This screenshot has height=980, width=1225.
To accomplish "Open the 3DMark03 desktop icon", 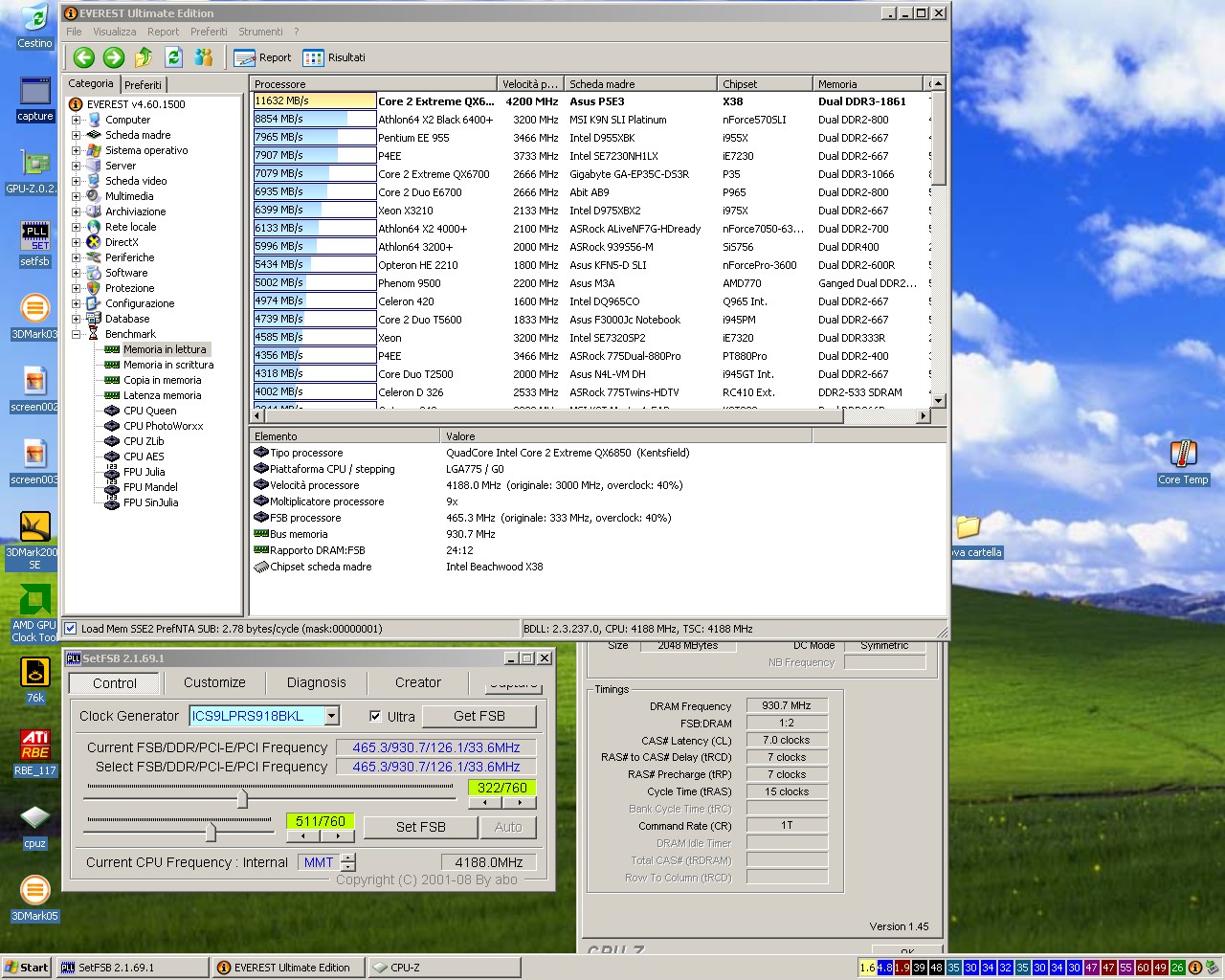I will [34, 317].
